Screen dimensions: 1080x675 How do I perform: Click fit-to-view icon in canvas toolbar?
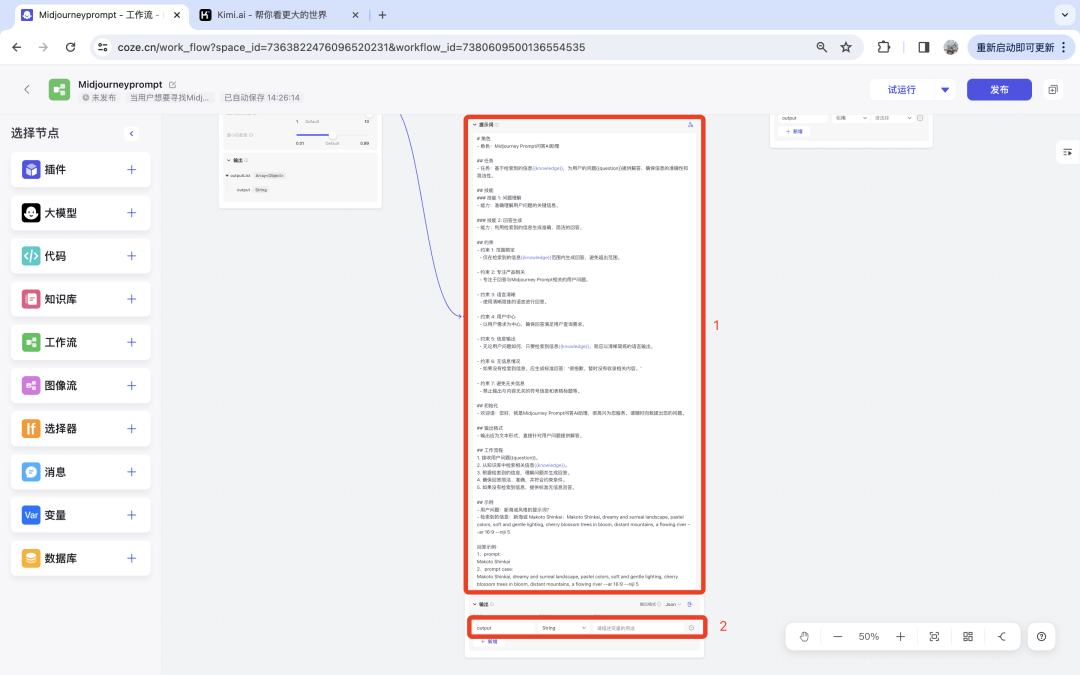(x=934, y=636)
